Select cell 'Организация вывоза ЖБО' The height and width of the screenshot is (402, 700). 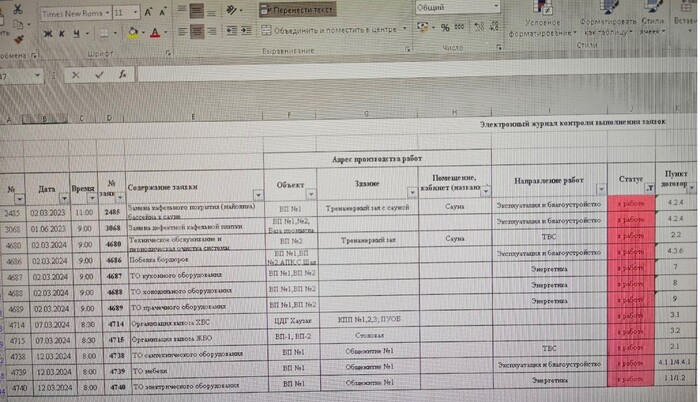click(199, 339)
